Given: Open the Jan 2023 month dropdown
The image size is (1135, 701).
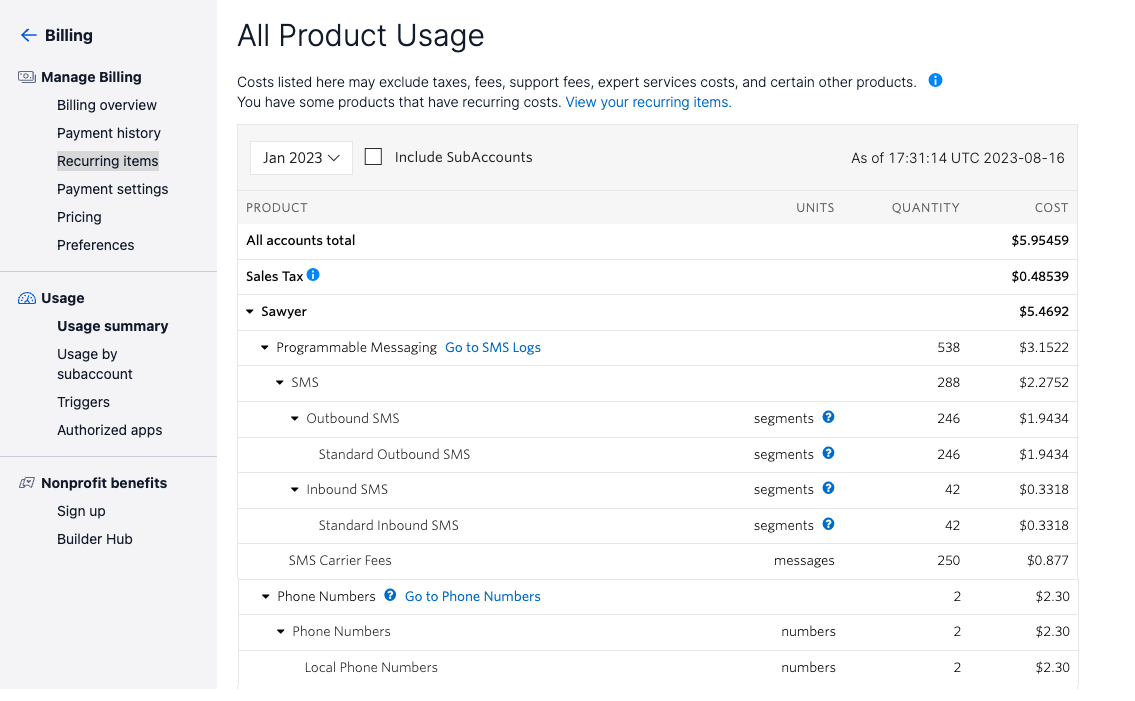Looking at the screenshot, I should [x=301, y=158].
